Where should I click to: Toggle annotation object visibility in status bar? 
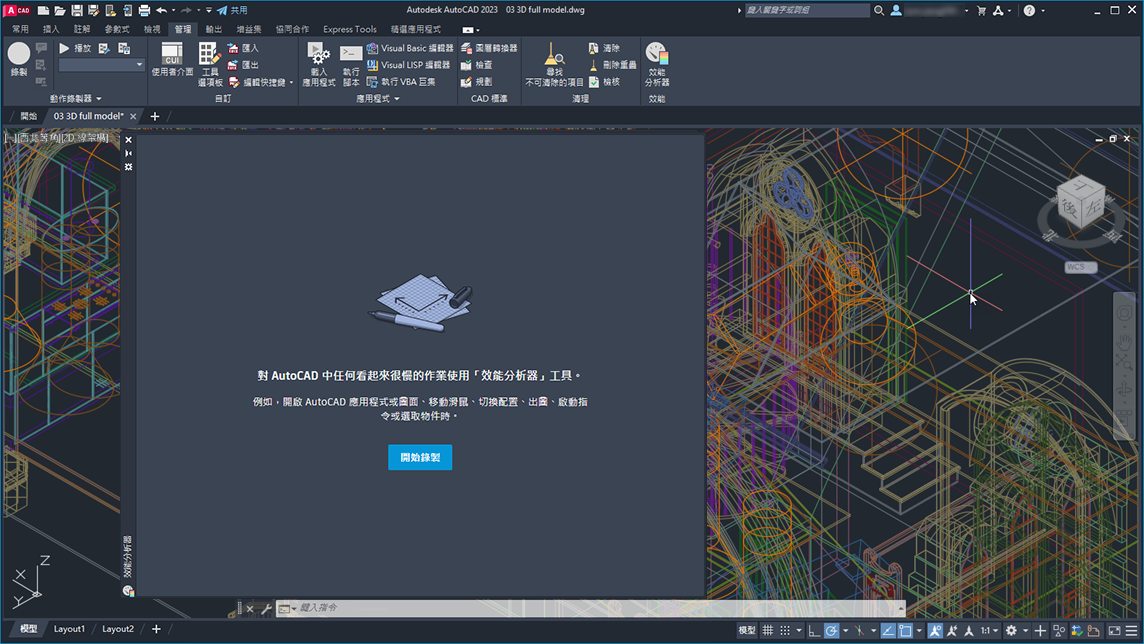[x=935, y=630]
